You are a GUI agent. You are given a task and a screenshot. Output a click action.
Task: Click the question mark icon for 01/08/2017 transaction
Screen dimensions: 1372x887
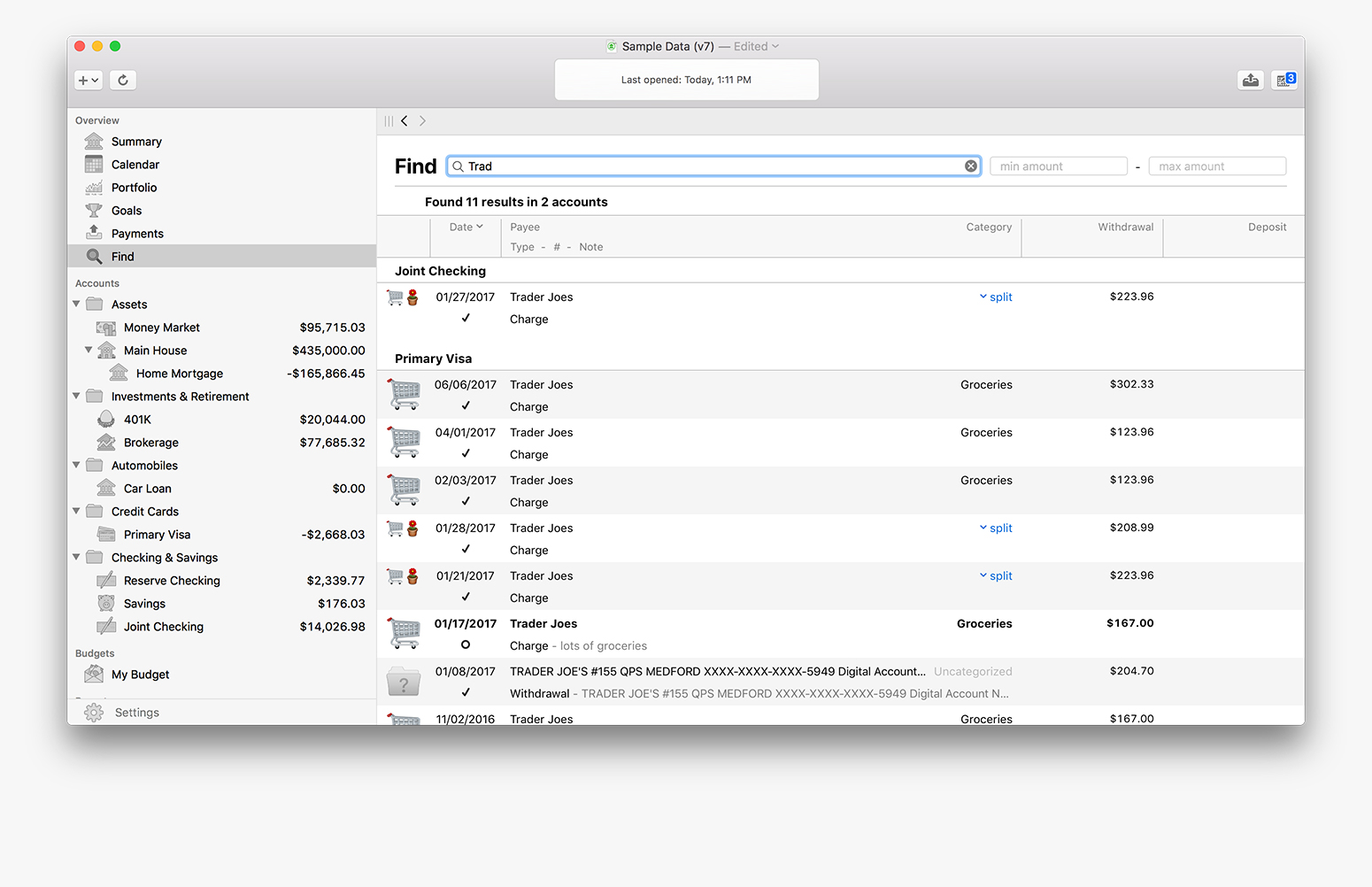[405, 682]
